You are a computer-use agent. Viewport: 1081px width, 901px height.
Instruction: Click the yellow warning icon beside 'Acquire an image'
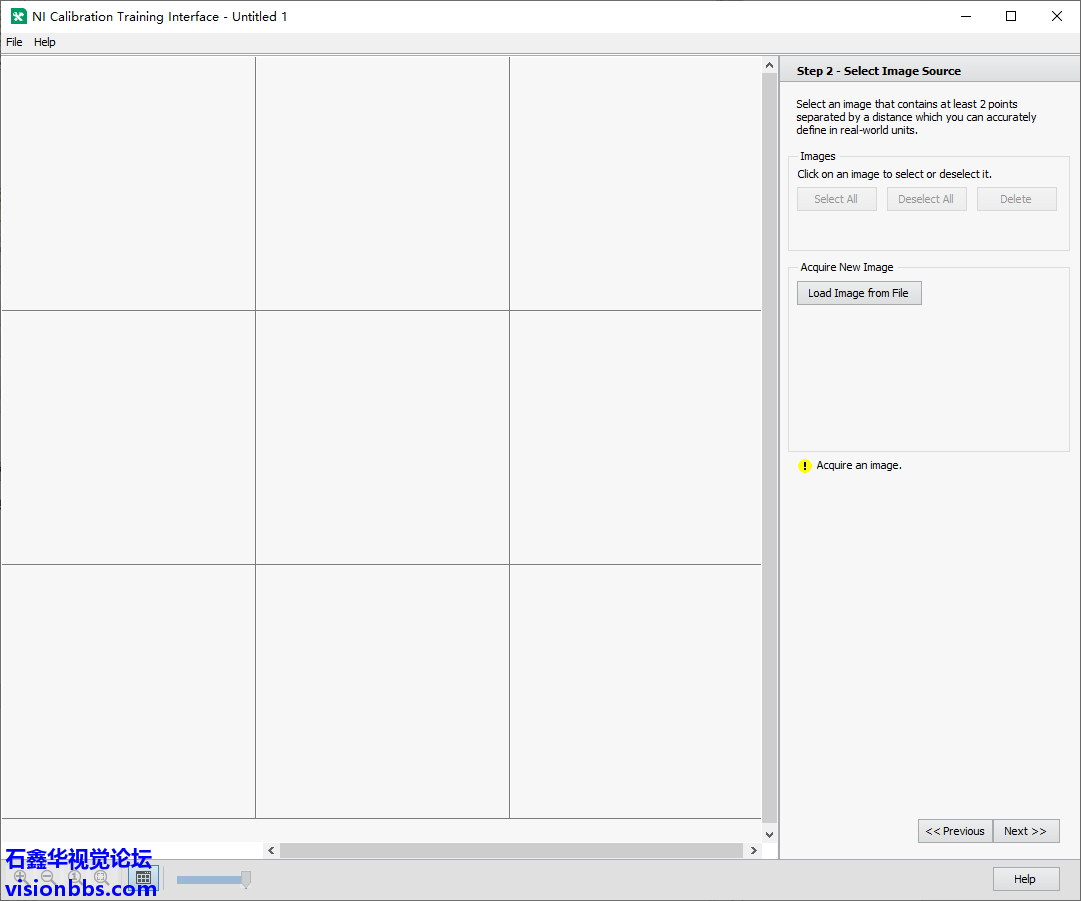coord(804,466)
